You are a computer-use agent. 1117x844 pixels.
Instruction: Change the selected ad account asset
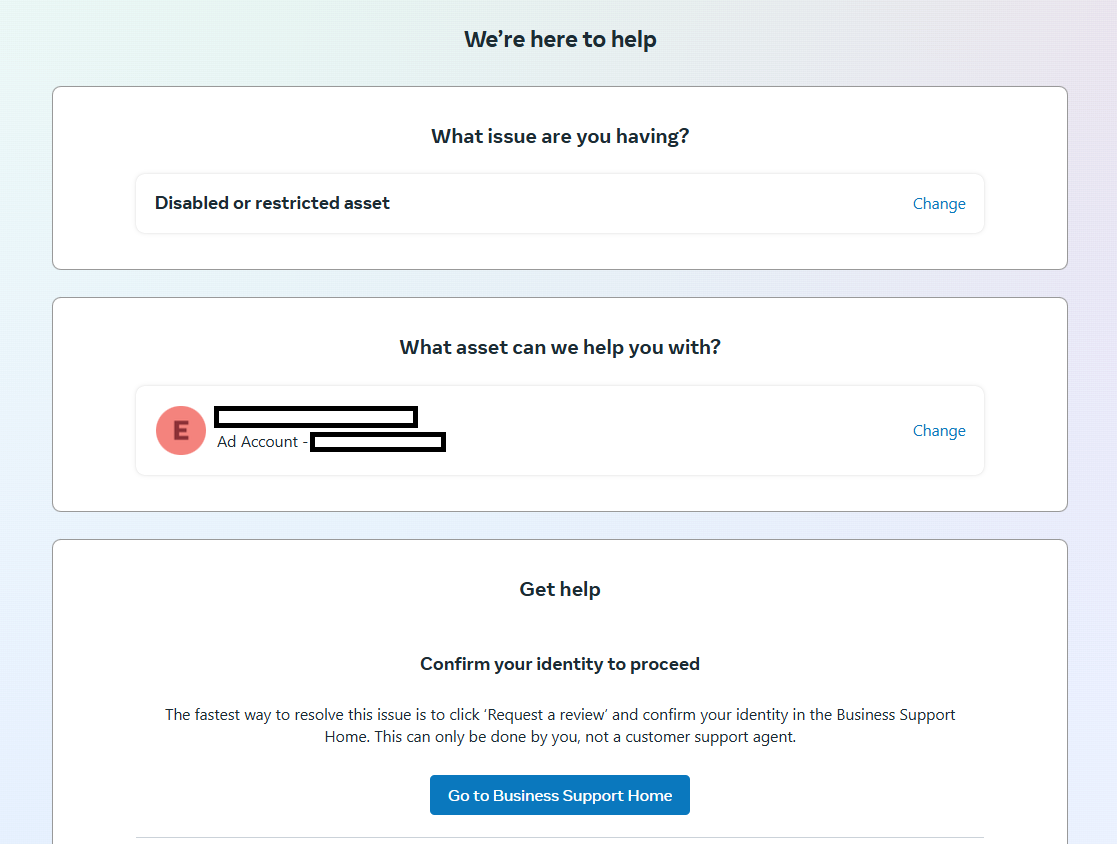939,431
